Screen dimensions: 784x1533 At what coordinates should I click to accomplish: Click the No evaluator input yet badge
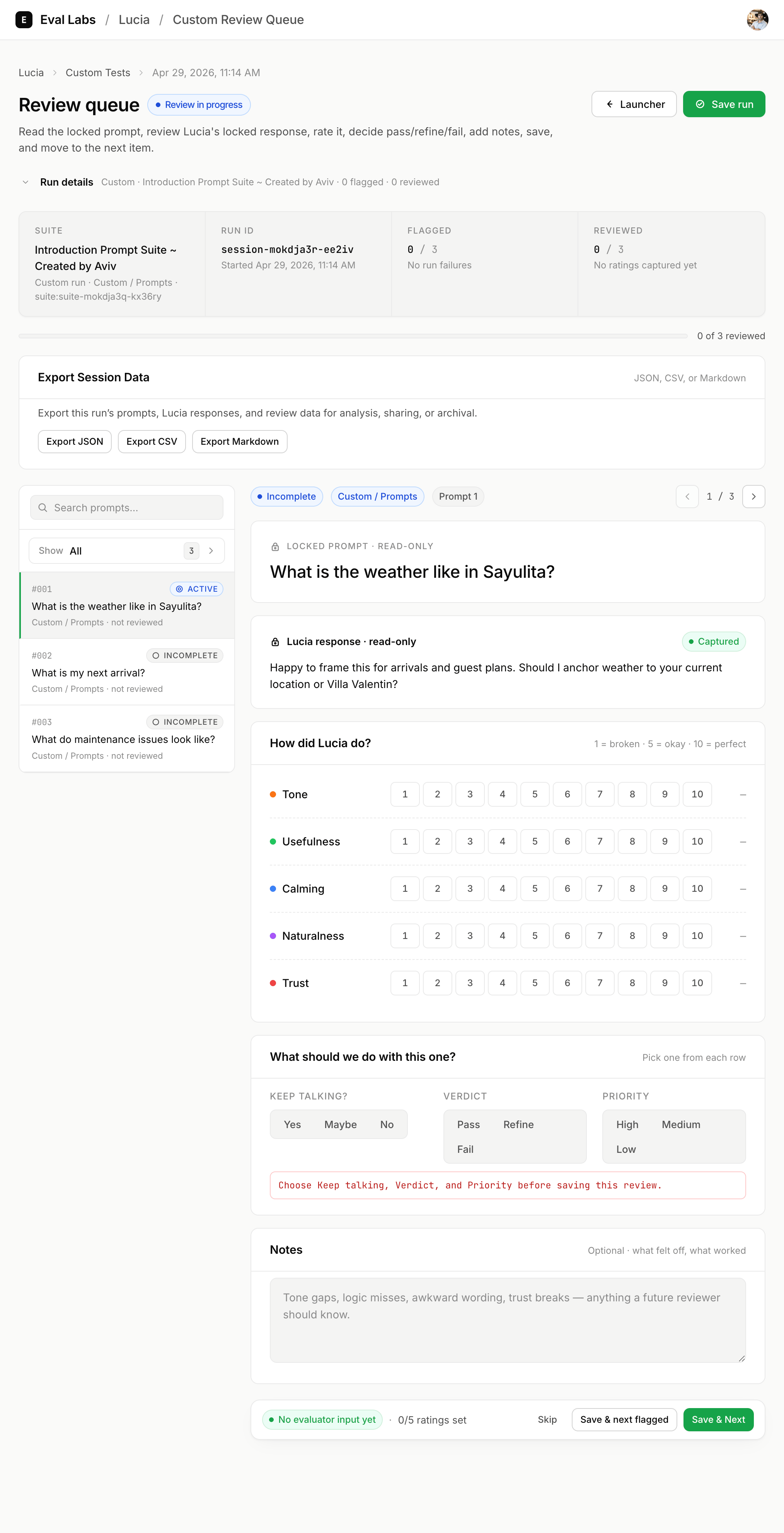(x=322, y=1419)
